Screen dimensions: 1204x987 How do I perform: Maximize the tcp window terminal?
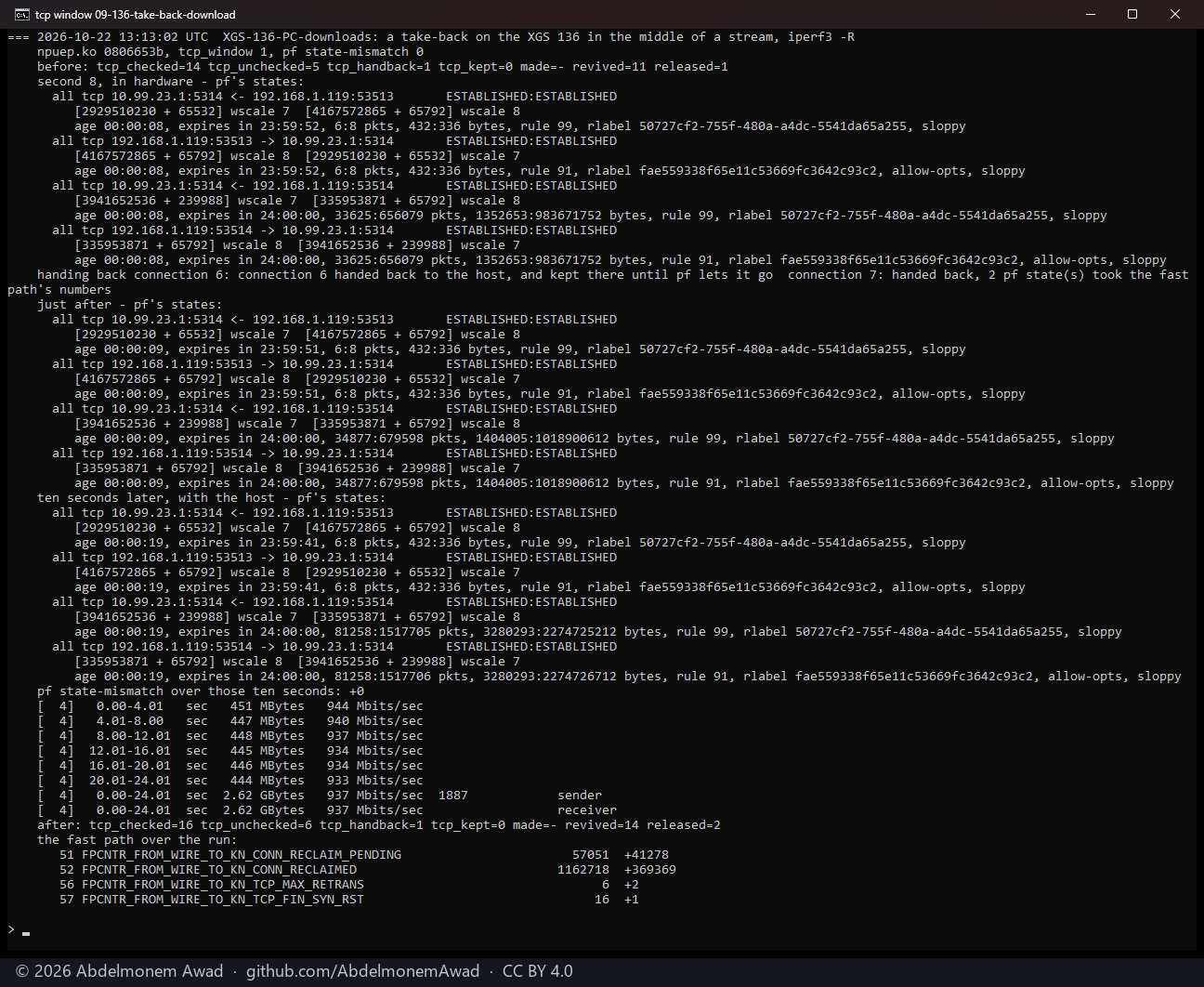click(x=1132, y=14)
